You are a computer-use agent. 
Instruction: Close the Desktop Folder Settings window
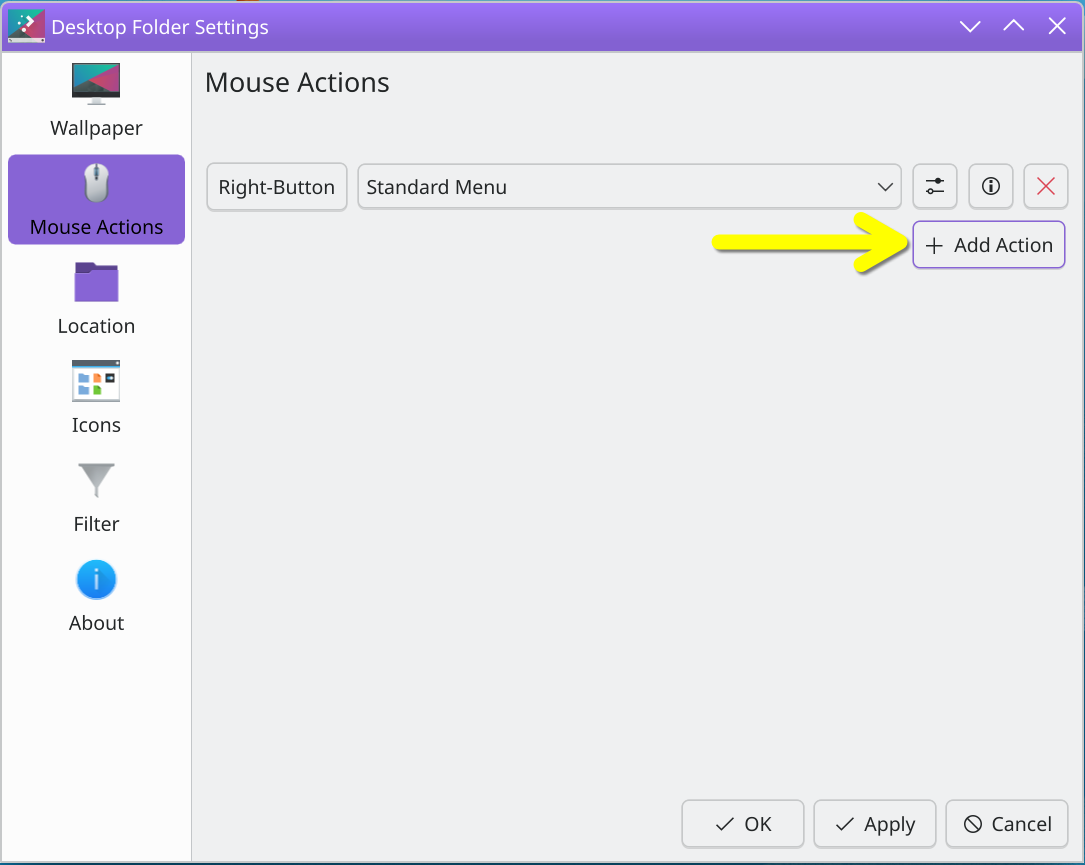[x=1057, y=26]
